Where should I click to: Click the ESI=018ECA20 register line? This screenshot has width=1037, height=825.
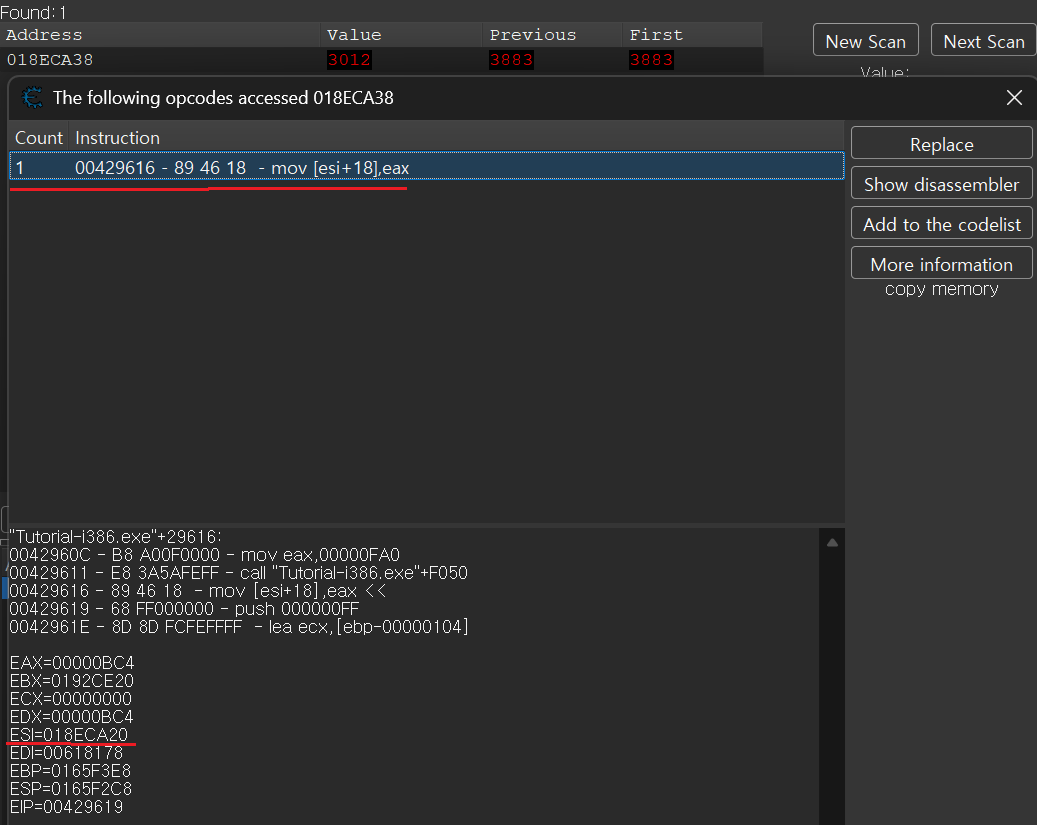point(68,735)
